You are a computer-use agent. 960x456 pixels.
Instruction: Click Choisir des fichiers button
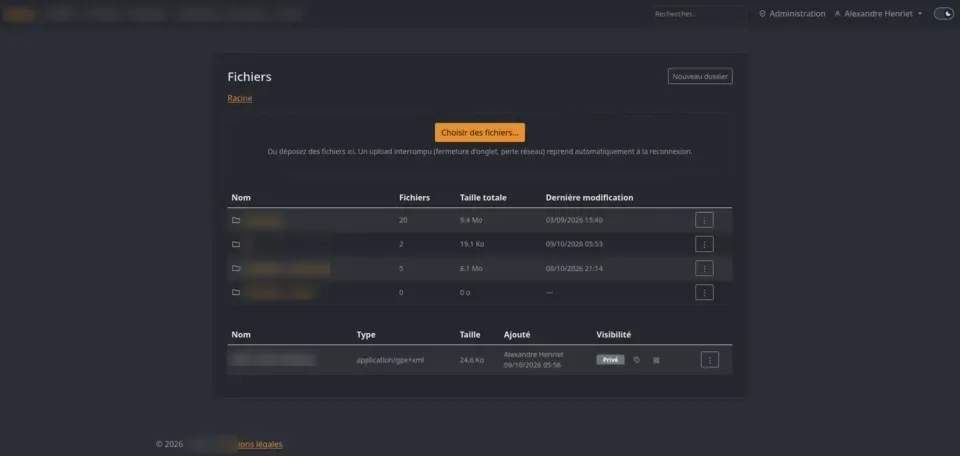coord(479,132)
